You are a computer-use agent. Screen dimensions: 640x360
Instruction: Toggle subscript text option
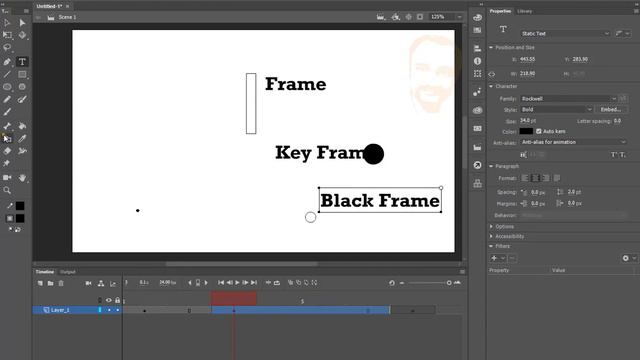(x=622, y=155)
